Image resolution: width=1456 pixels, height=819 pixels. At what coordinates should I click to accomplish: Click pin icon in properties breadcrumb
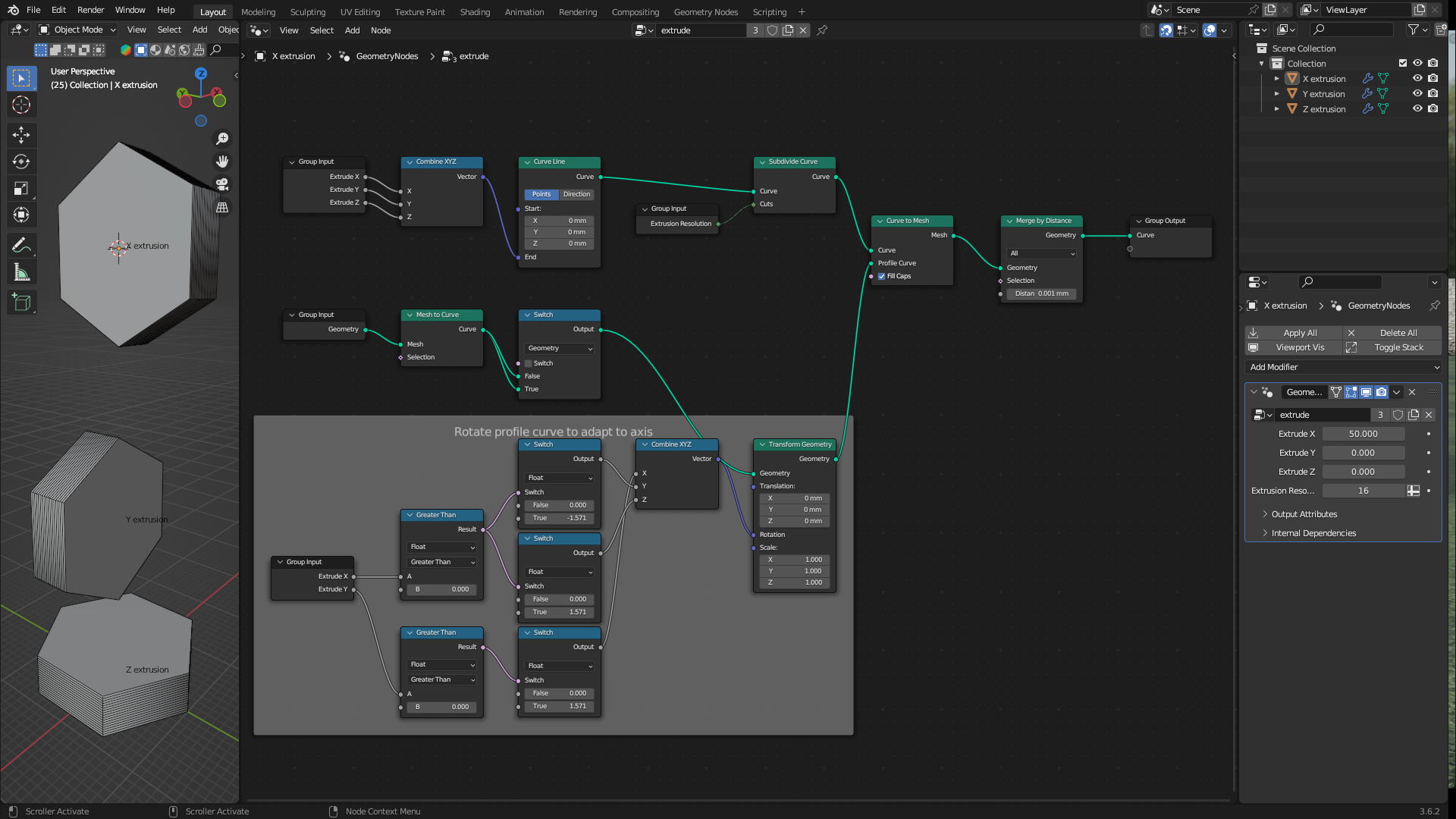point(1434,306)
